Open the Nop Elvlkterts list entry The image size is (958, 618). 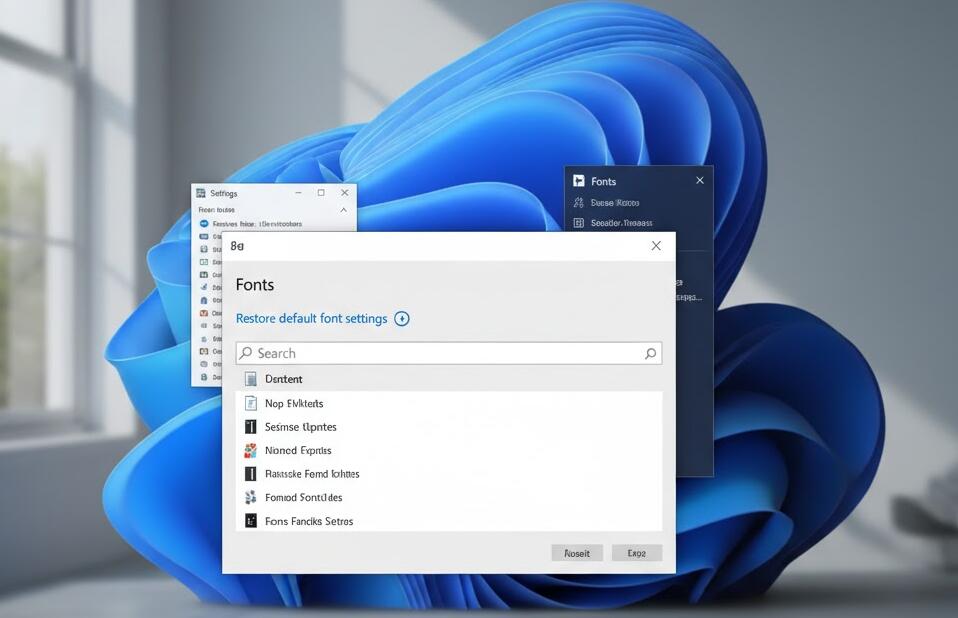pos(294,404)
